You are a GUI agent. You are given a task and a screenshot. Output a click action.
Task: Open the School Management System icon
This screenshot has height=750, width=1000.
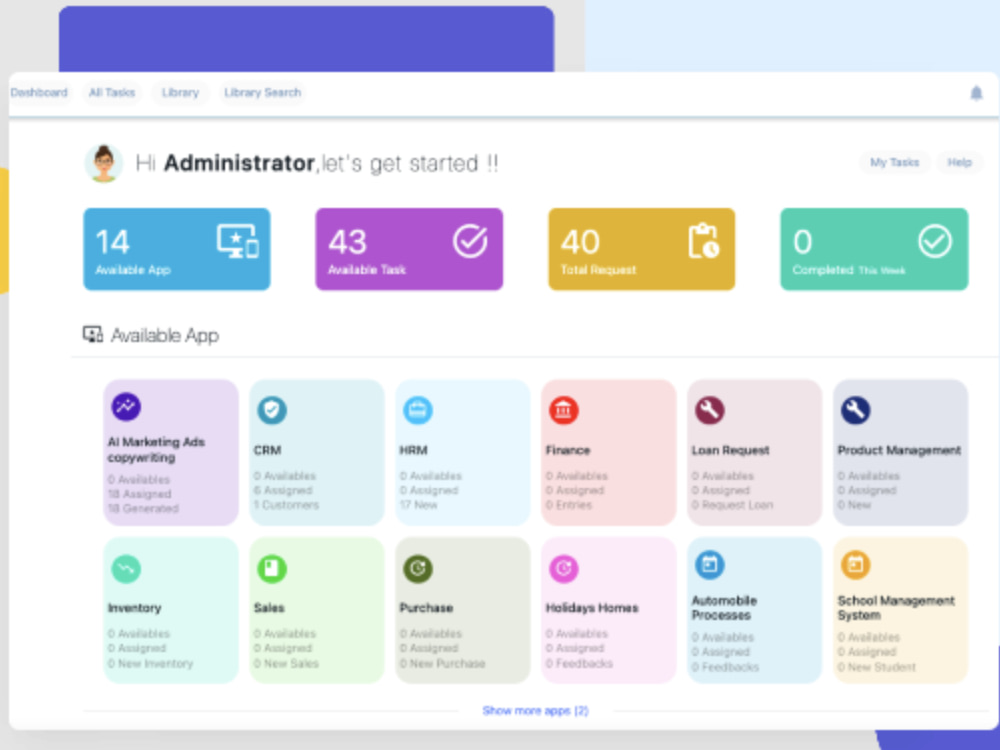click(x=855, y=564)
